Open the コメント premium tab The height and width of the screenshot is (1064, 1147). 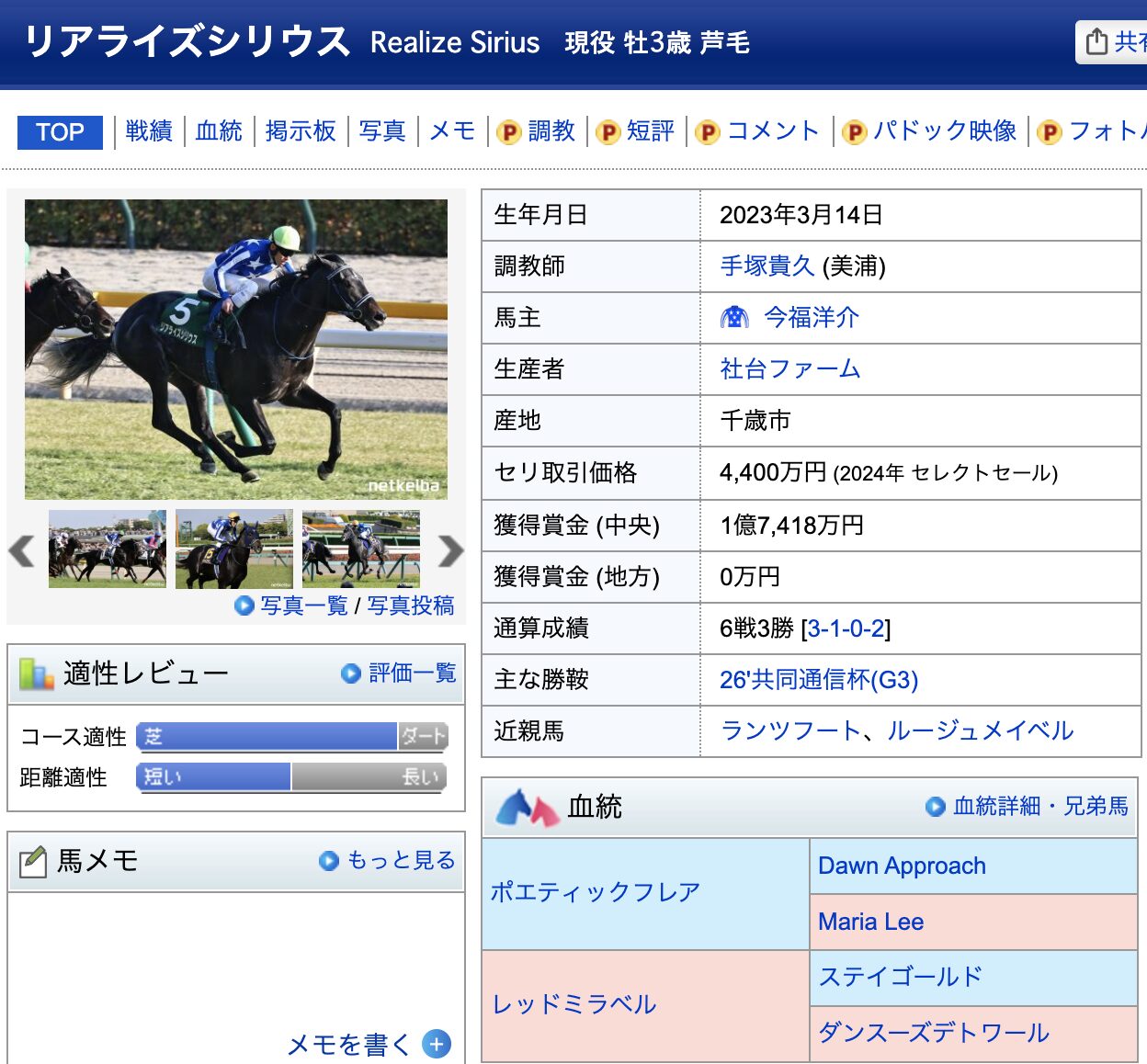pyautogui.click(x=773, y=131)
